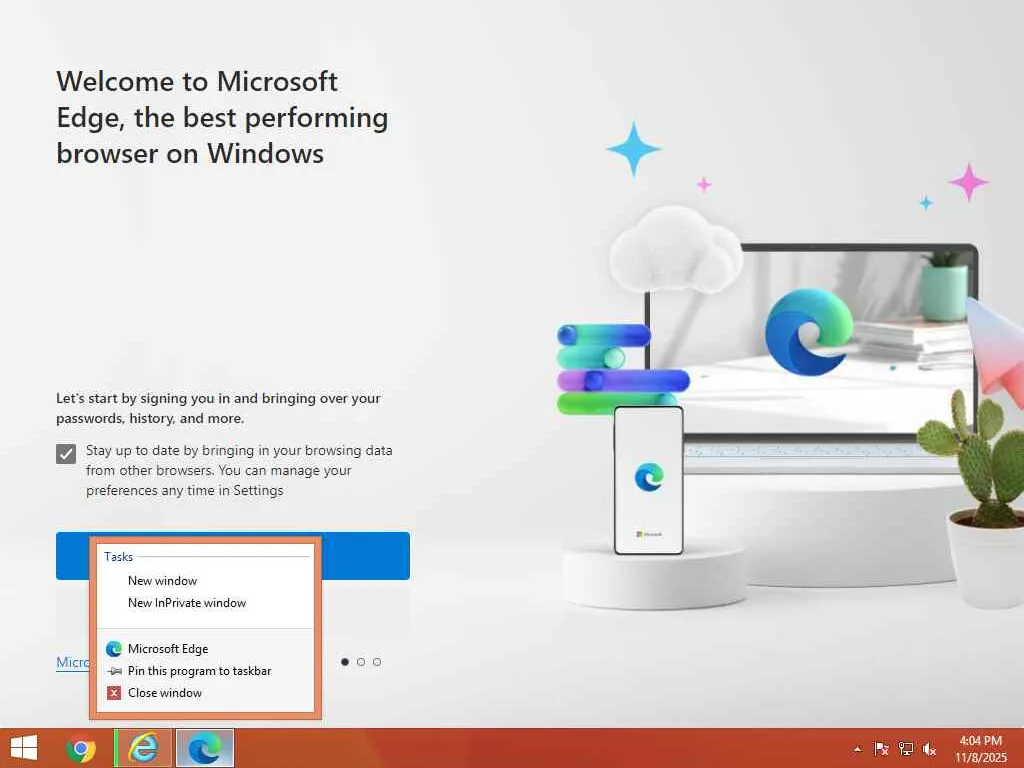Viewport: 1024px width, 768px height.
Task: Click the pin icon in jump list
Action: (x=114, y=671)
